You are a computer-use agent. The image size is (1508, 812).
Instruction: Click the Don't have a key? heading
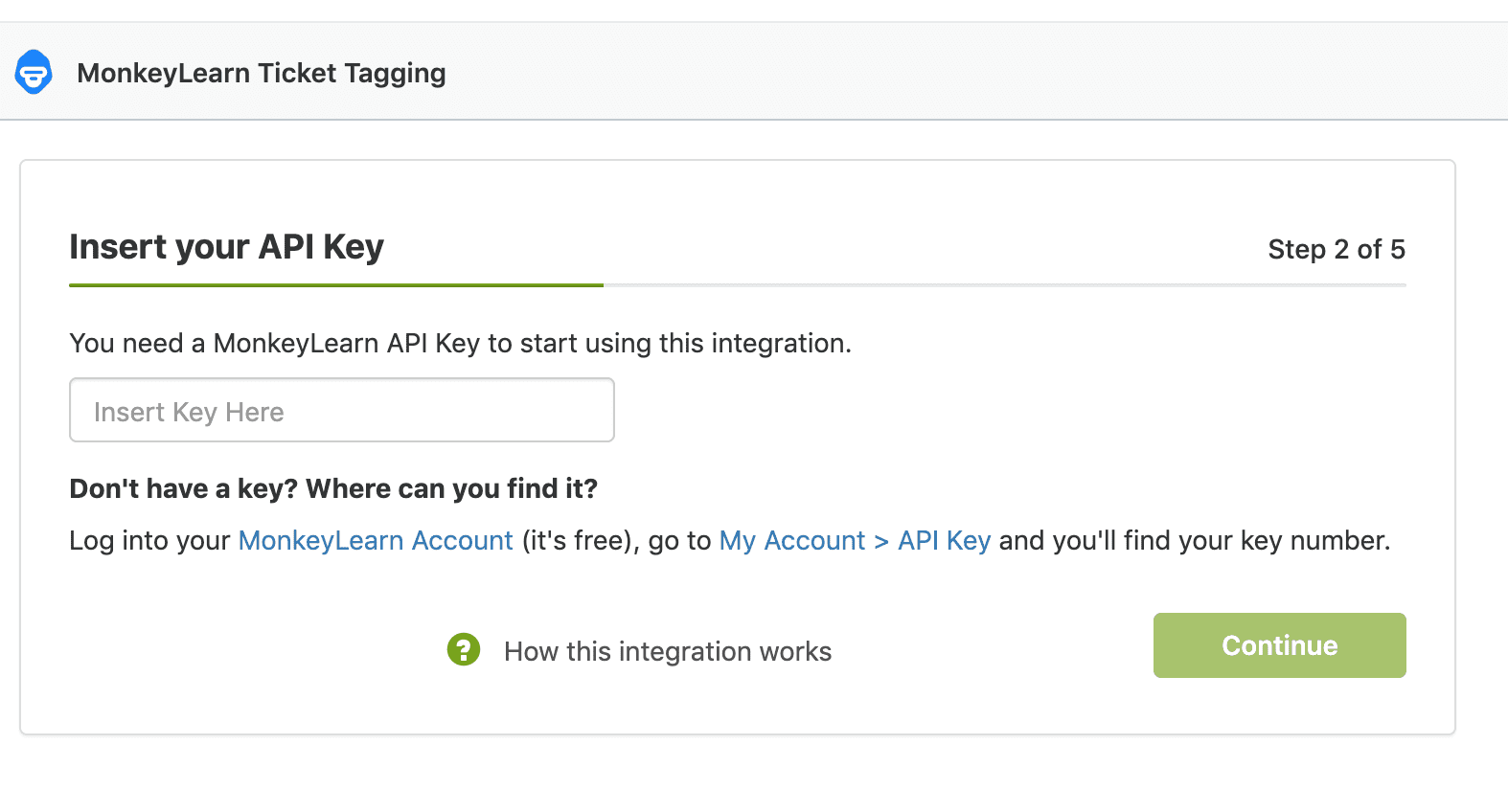click(333, 489)
